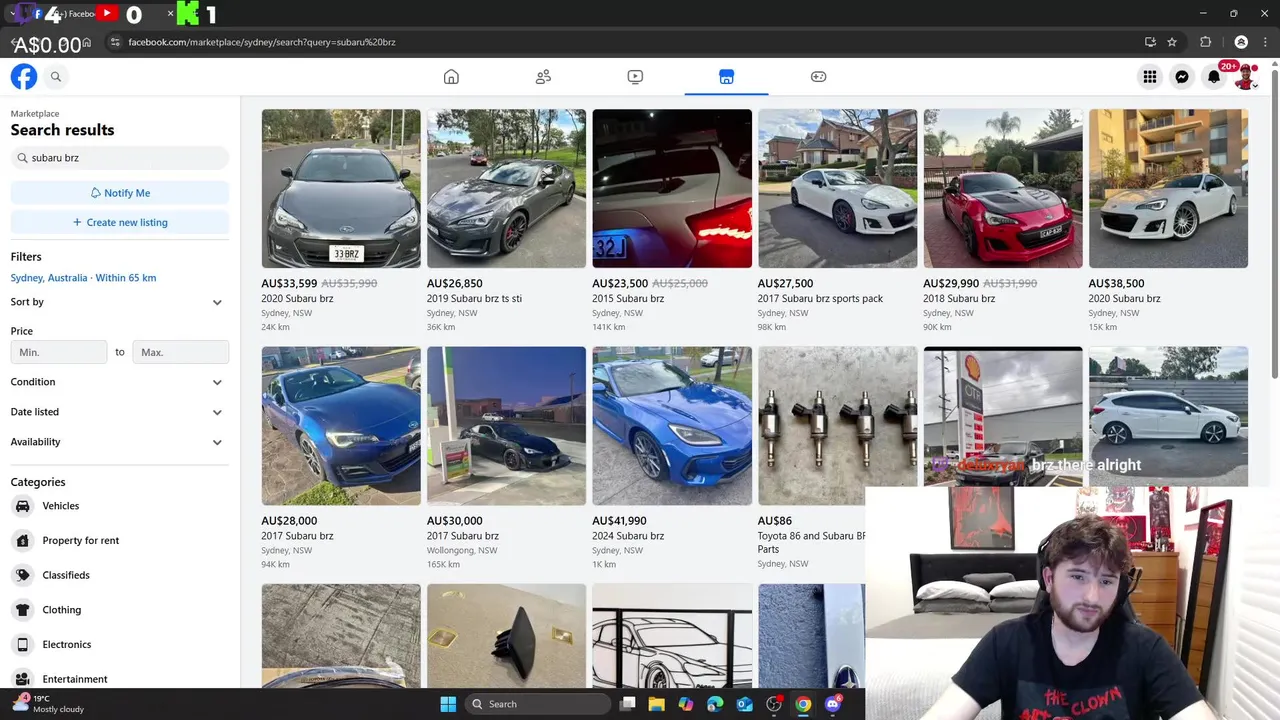Viewport: 1280px width, 720px height.
Task: Open the Windows Start button
Action: point(448,704)
